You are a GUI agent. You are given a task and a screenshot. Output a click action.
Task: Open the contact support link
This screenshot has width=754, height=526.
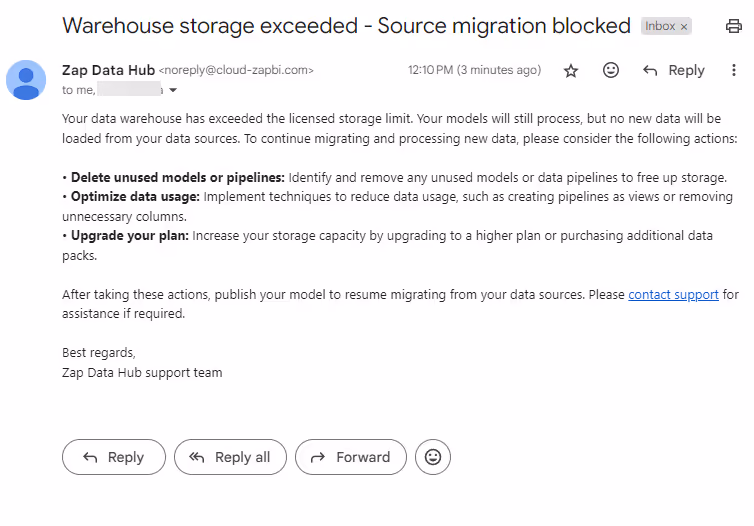(673, 295)
